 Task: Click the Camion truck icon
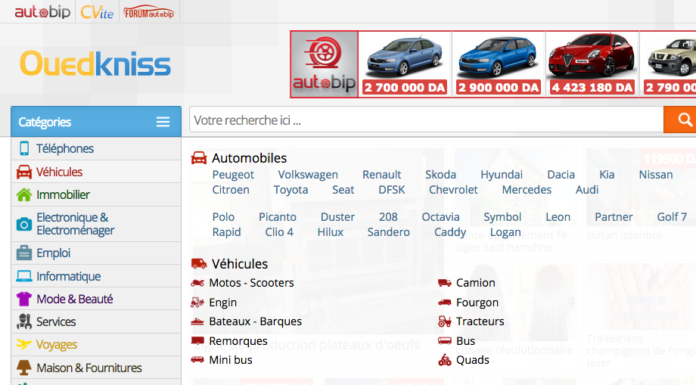click(444, 283)
